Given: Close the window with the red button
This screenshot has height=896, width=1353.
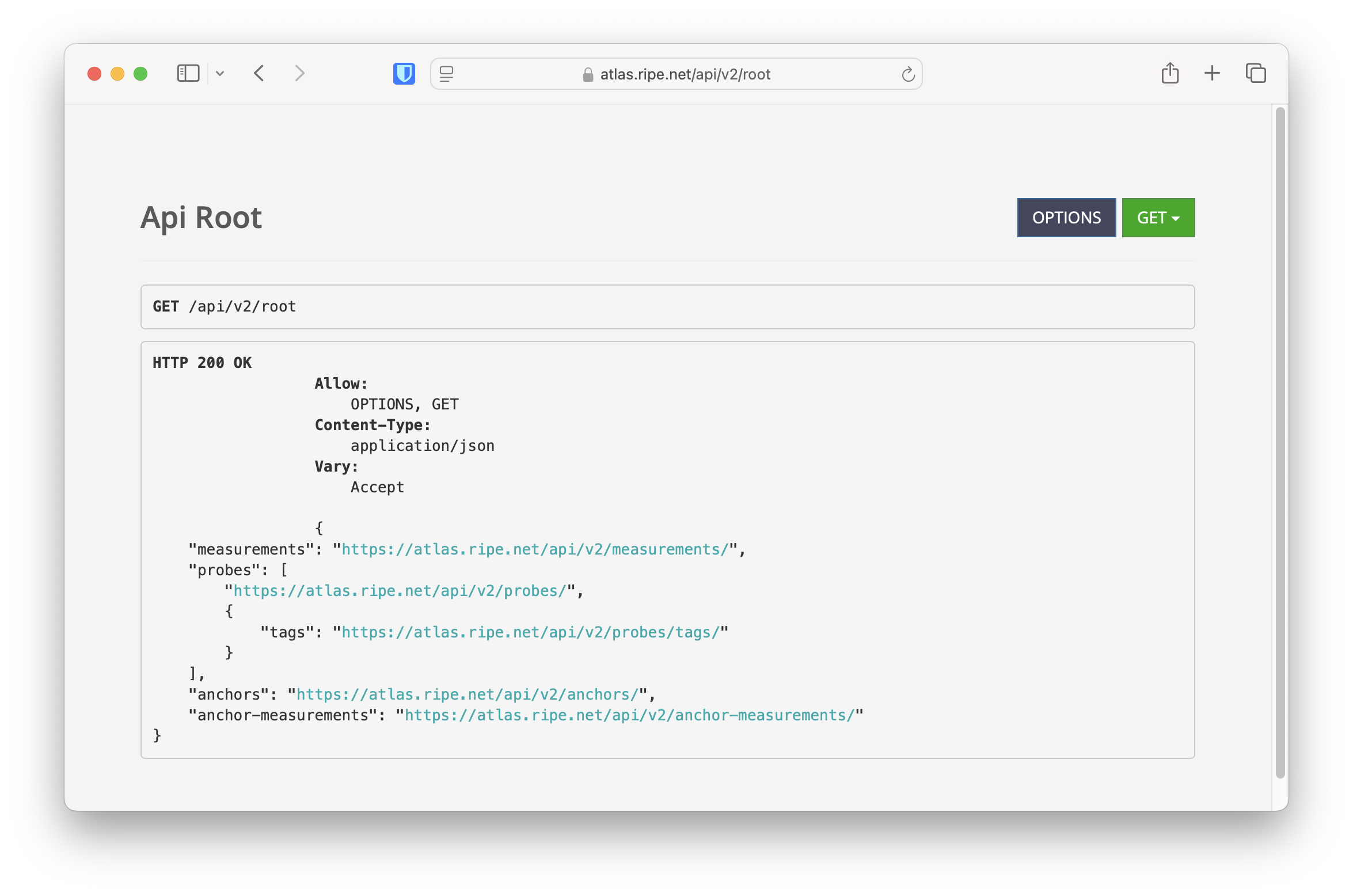Looking at the screenshot, I should (x=94, y=74).
